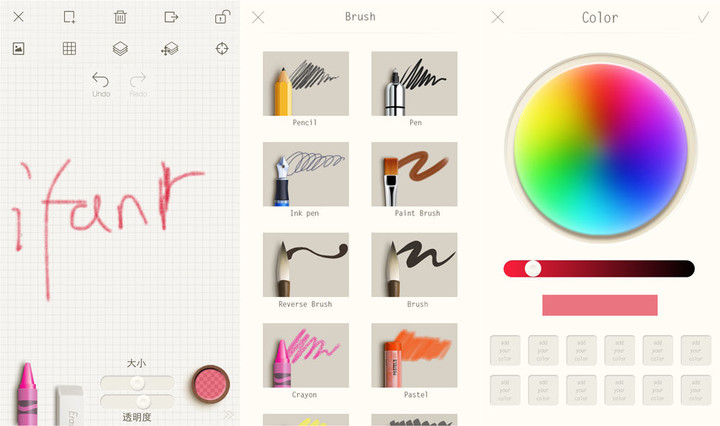Close the Brush panel
The width and height of the screenshot is (720, 426).
tap(258, 17)
